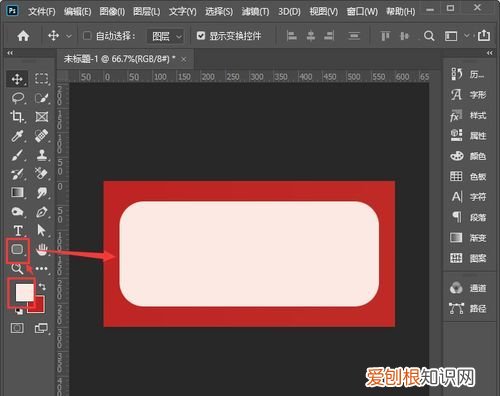
Task: Open the Search magnifier icon
Action: [x=429, y=36]
